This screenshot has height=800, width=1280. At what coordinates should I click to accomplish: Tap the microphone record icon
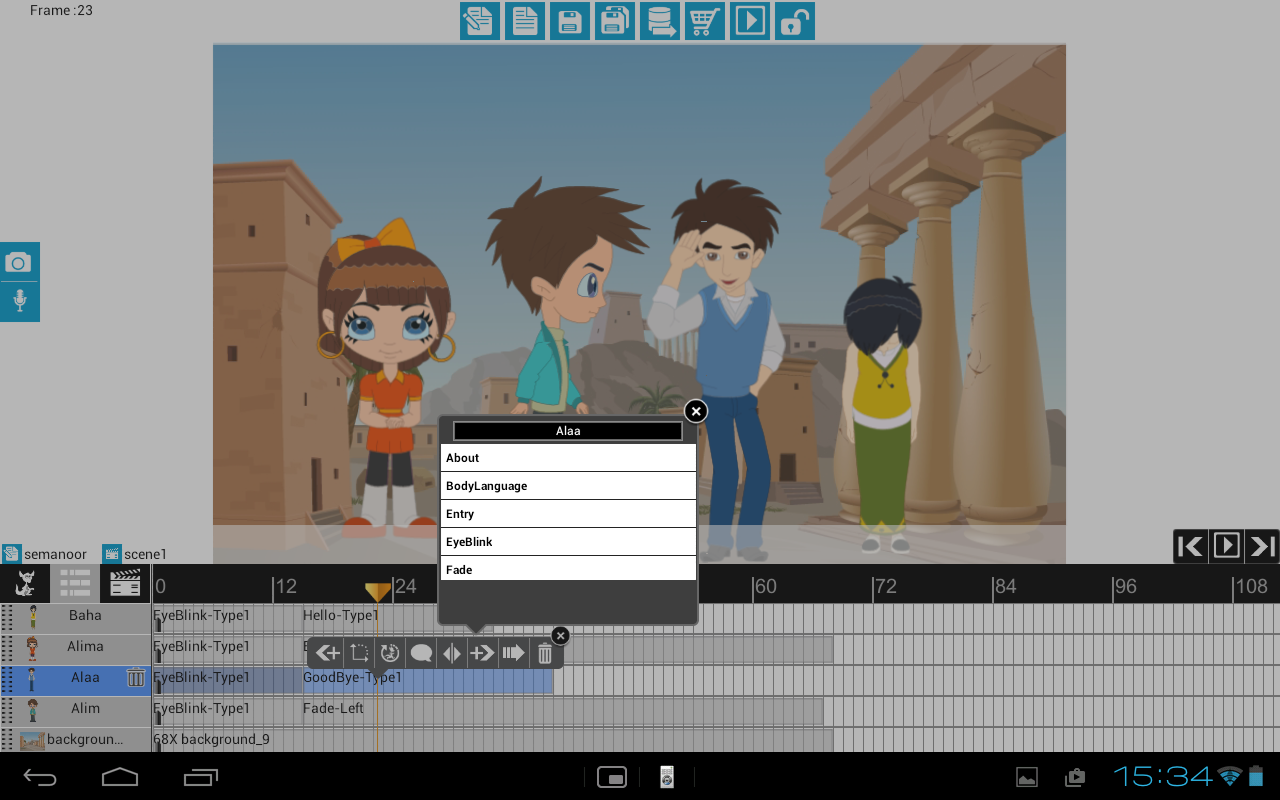coord(19,302)
